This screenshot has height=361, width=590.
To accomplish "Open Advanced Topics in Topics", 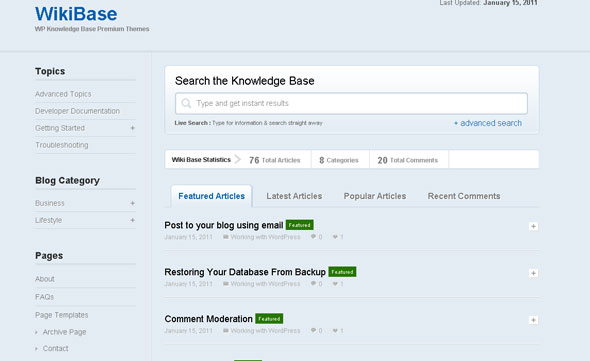I will point(63,94).
